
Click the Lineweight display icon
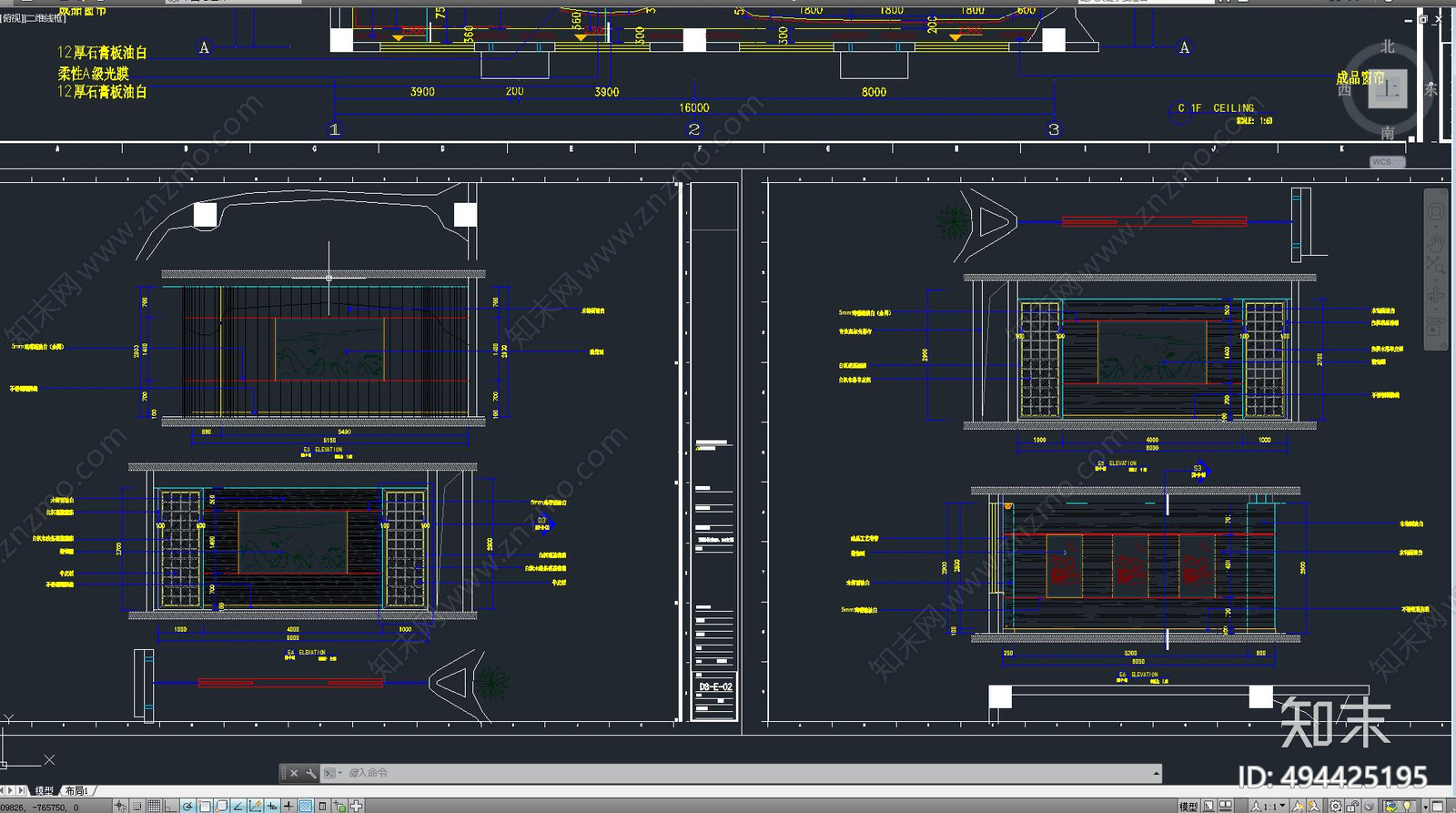click(288, 806)
